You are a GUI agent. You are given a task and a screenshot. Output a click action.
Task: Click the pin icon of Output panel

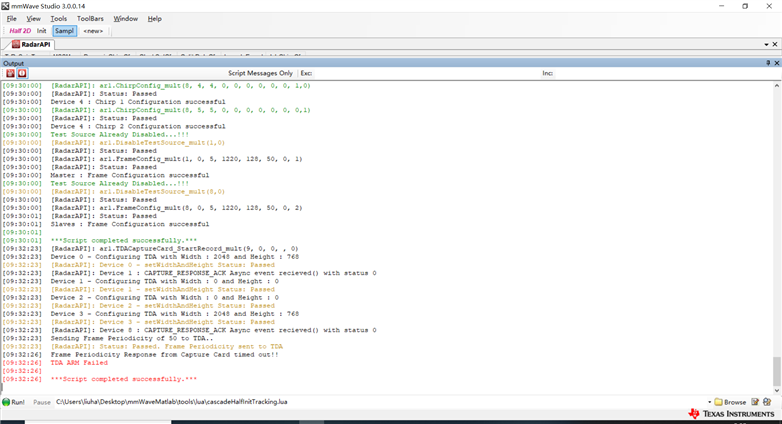coord(768,63)
